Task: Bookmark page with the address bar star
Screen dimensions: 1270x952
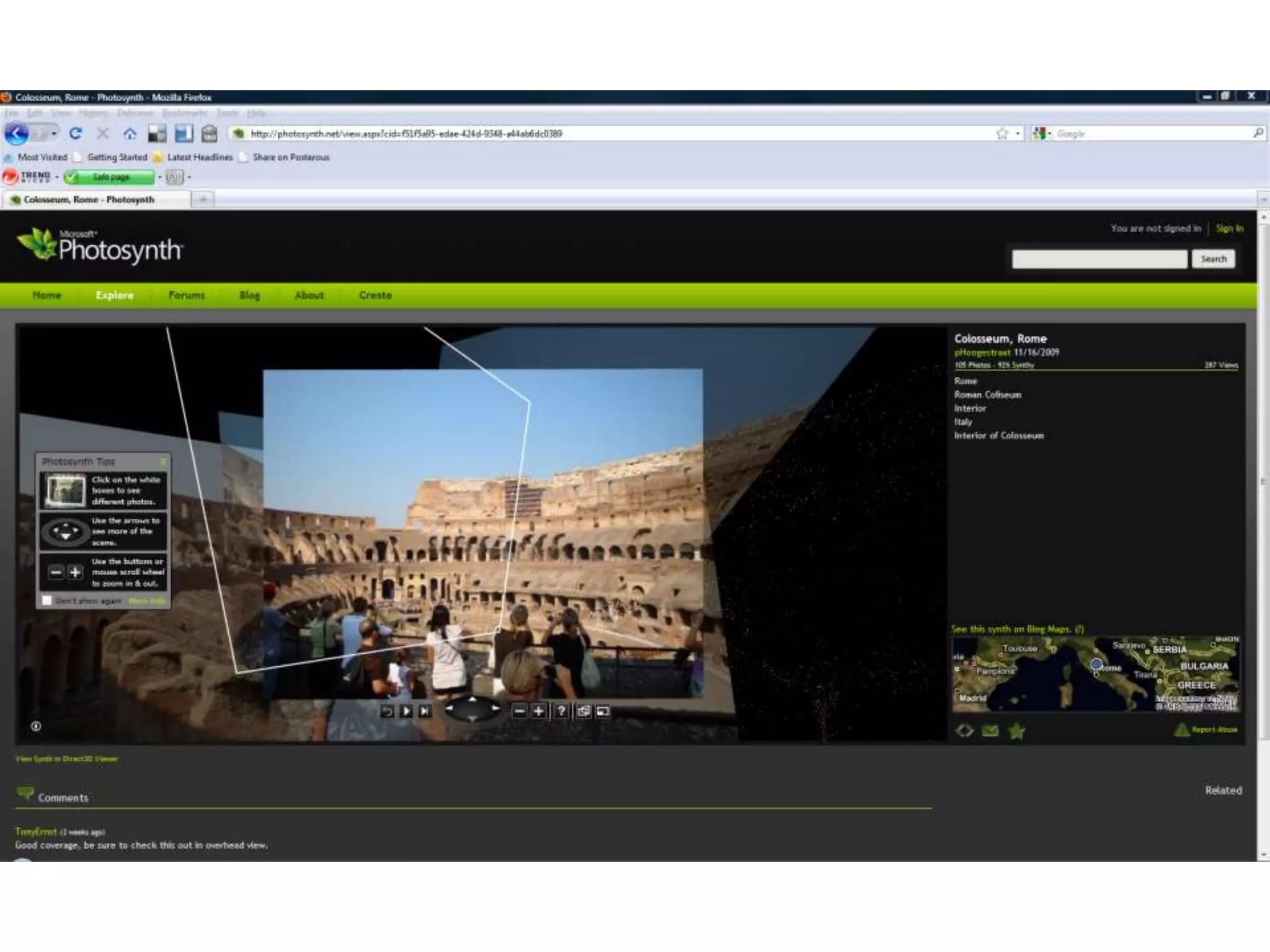Action: (x=1002, y=134)
